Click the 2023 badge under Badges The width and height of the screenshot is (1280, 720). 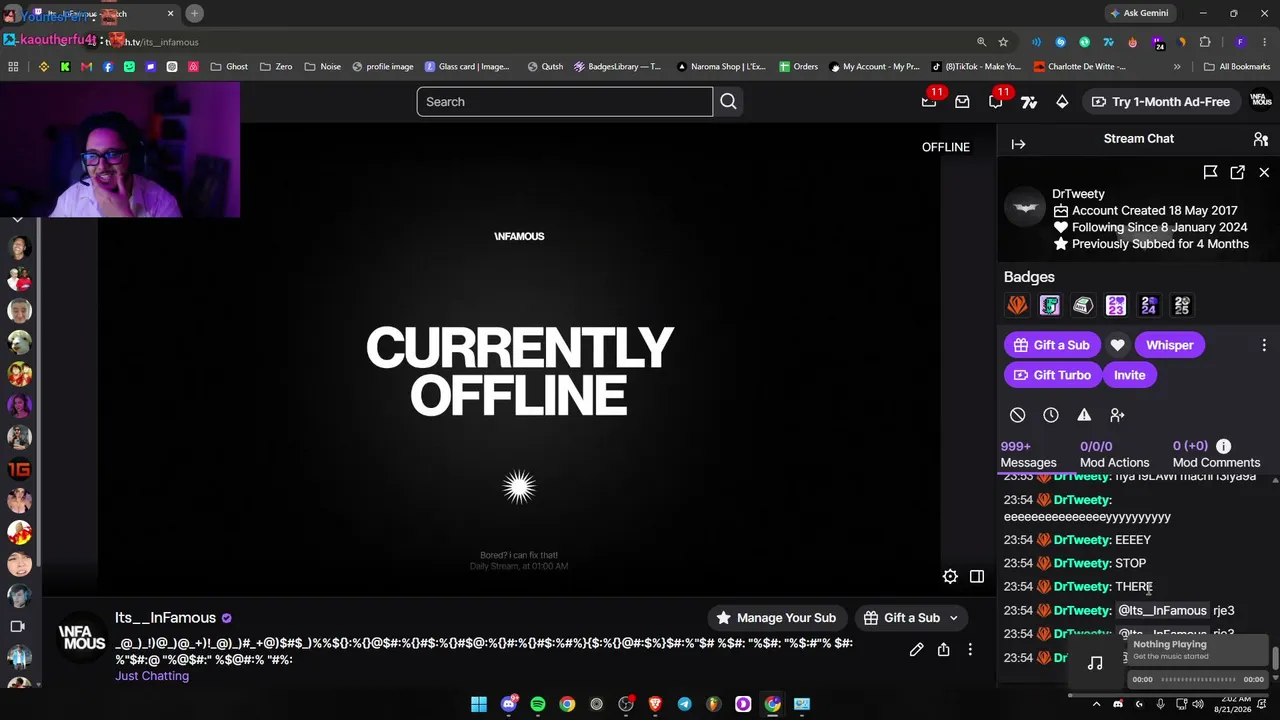point(1116,305)
